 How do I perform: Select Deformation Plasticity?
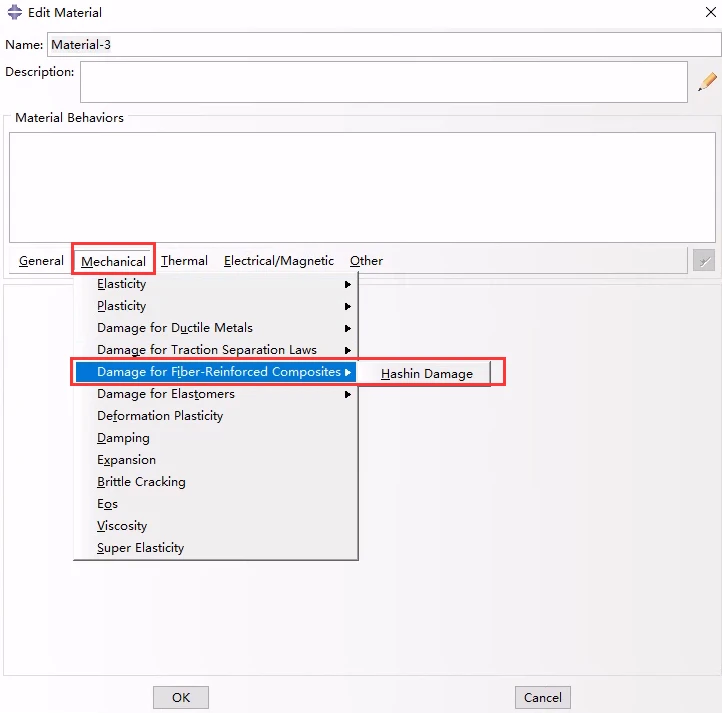click(x=216, y=416)
